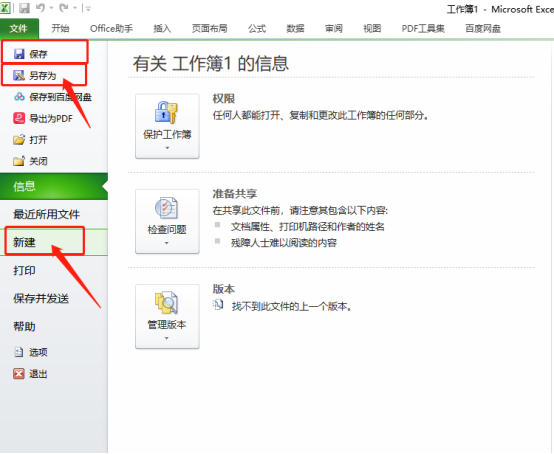The image size is (554, 454).
Task: Click text 文档属性、打印机路径和作者的姓名
Action: point(308,227)
